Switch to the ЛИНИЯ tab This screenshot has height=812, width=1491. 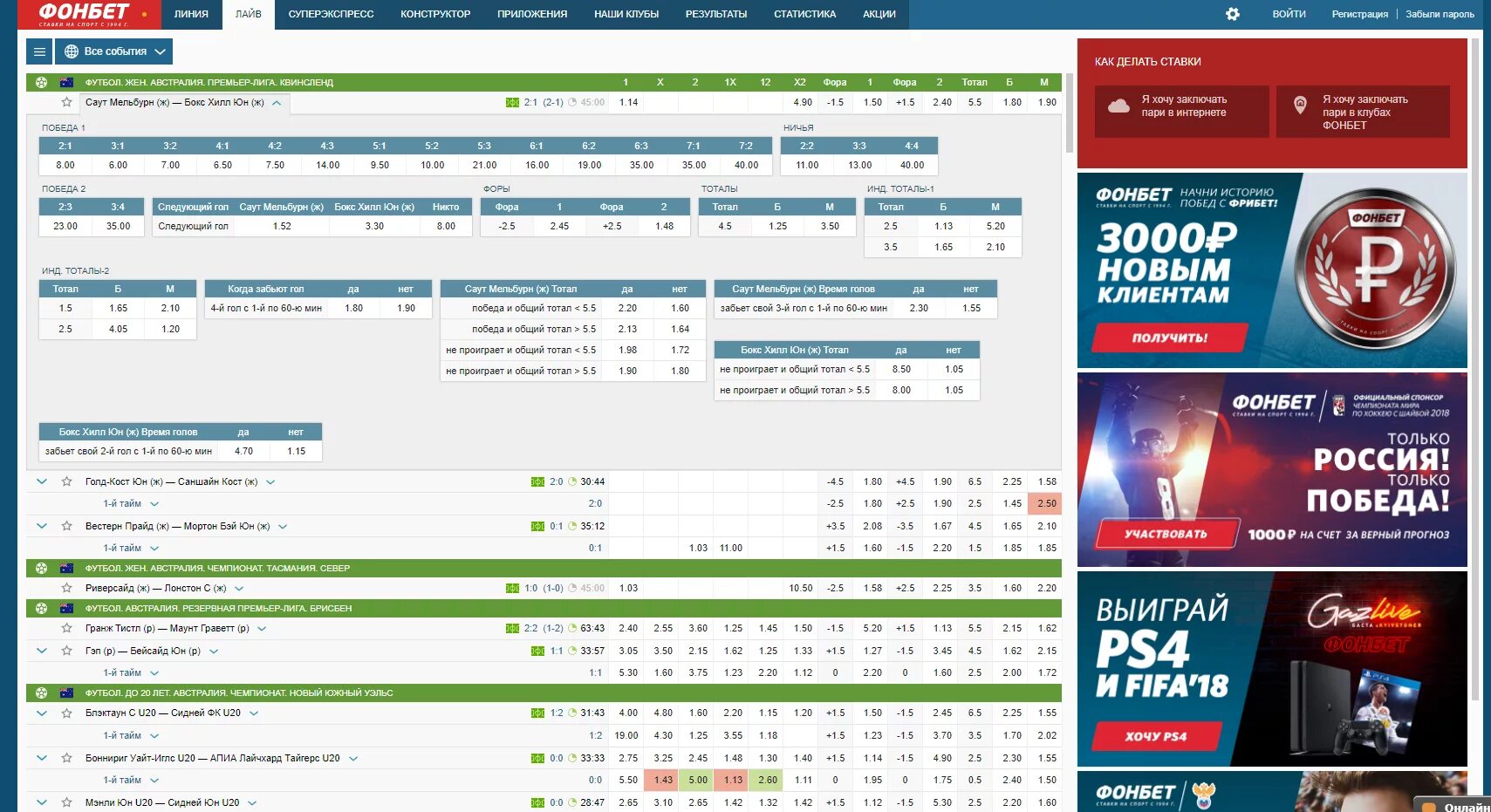tap(191, 14)
